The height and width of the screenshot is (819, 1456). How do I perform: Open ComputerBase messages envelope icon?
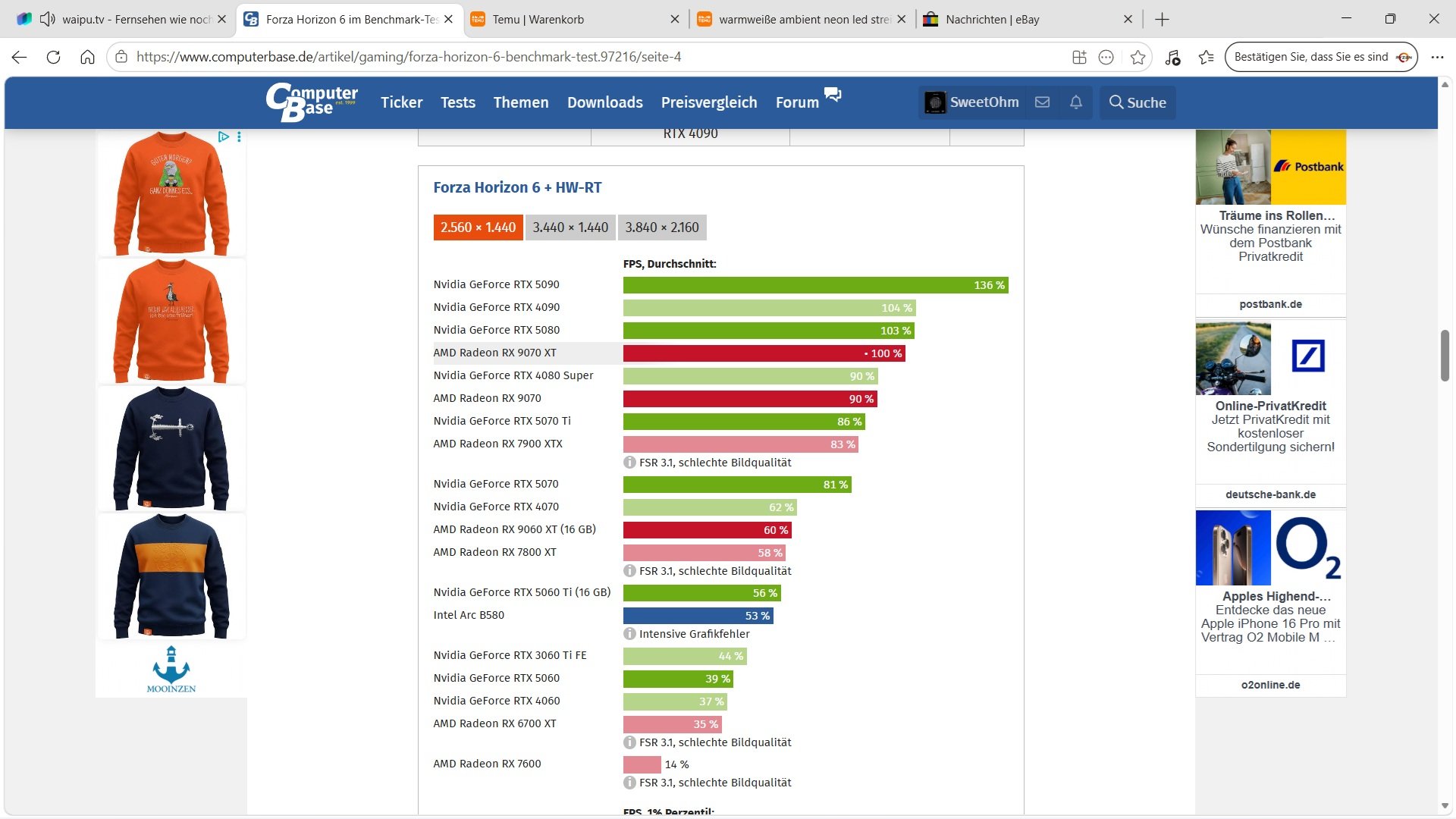[x=1043, y=102]
